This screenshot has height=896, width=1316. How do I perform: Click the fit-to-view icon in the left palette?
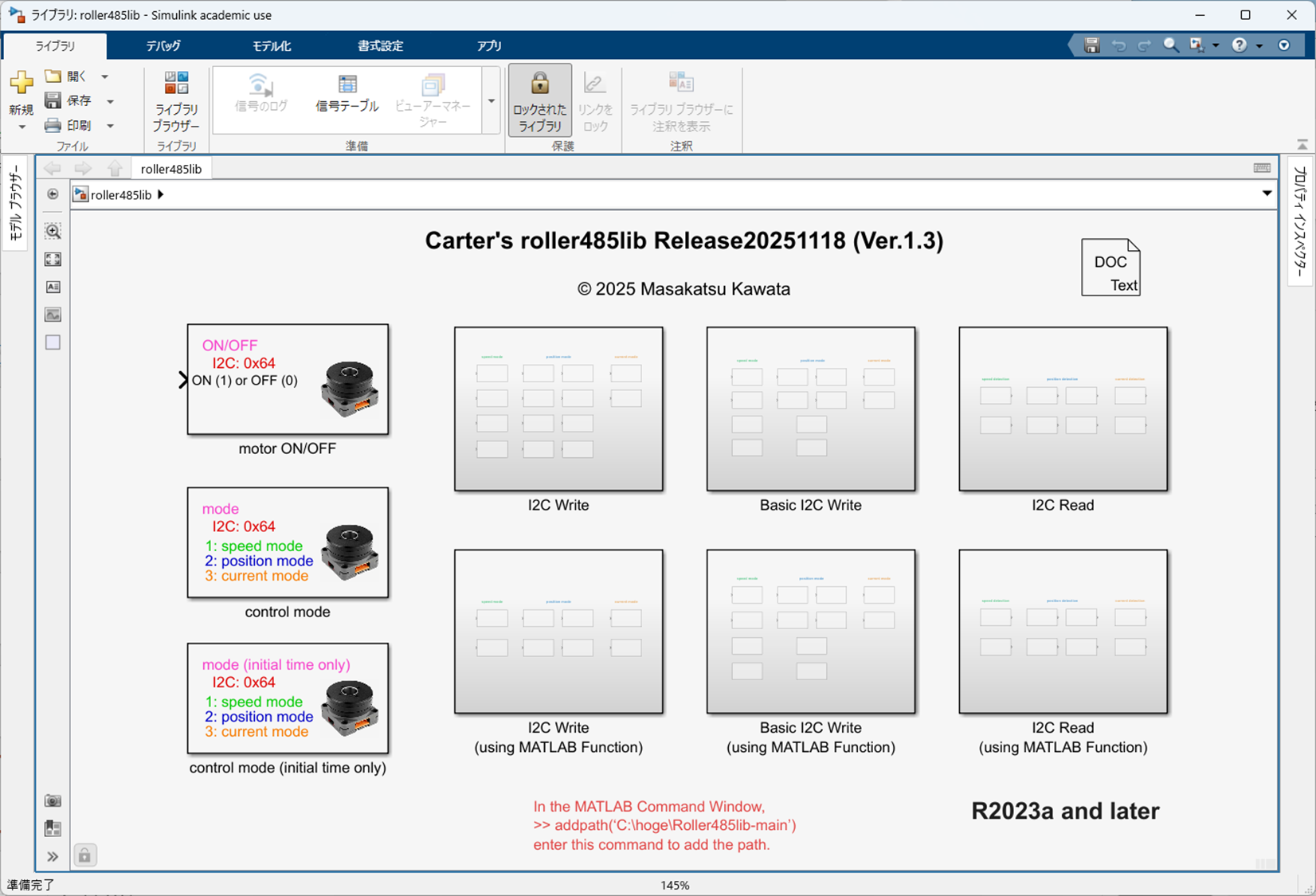pos(53,259)
